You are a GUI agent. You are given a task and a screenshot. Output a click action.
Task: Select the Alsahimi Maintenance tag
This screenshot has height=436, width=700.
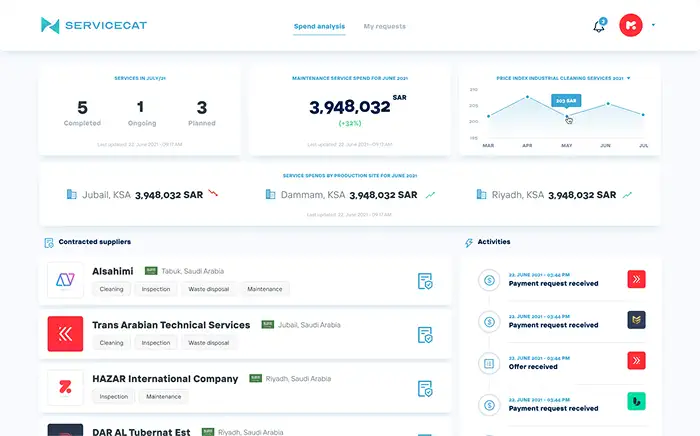click(265, 289)
